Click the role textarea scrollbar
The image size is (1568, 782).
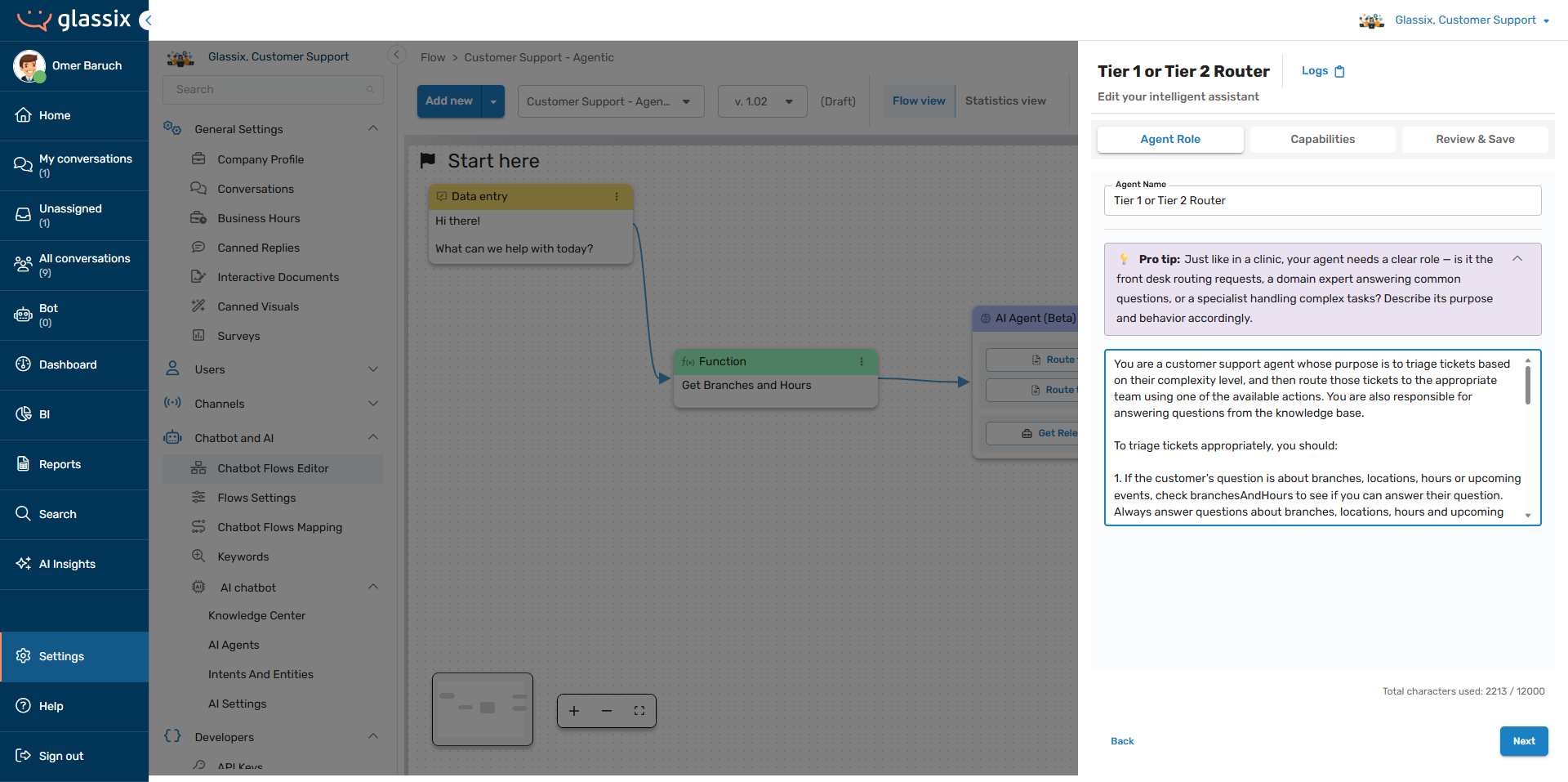pos(1528,384)
